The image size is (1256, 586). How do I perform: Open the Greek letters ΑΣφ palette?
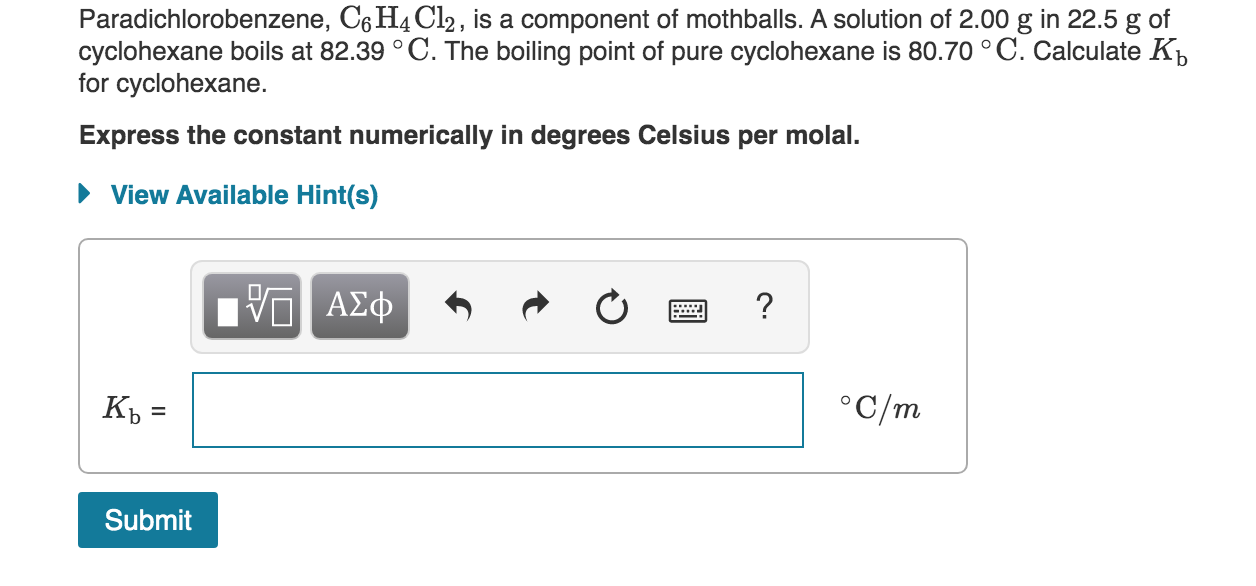(359, 306)
